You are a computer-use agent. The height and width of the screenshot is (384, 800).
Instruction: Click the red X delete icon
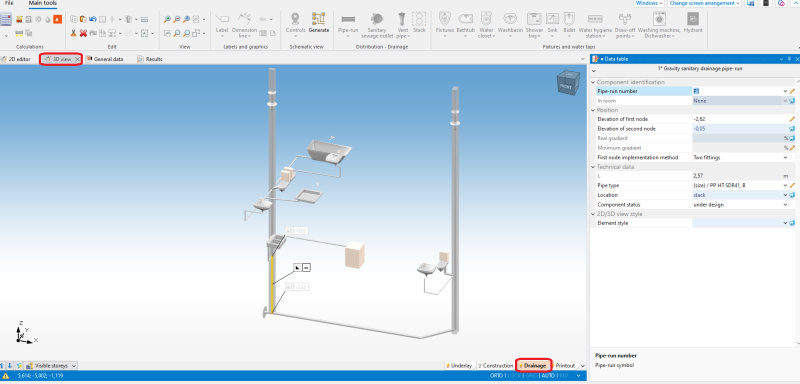tap(83, 33)
